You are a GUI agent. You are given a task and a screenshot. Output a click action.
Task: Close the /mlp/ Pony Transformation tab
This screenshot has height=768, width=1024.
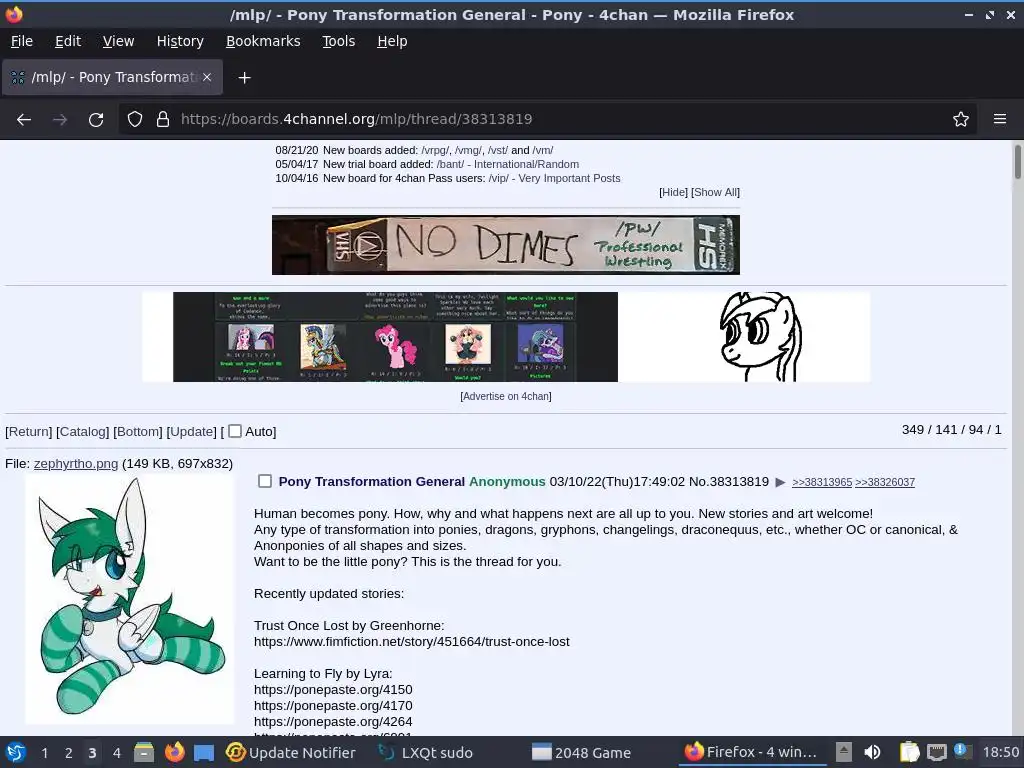point(207,77)
